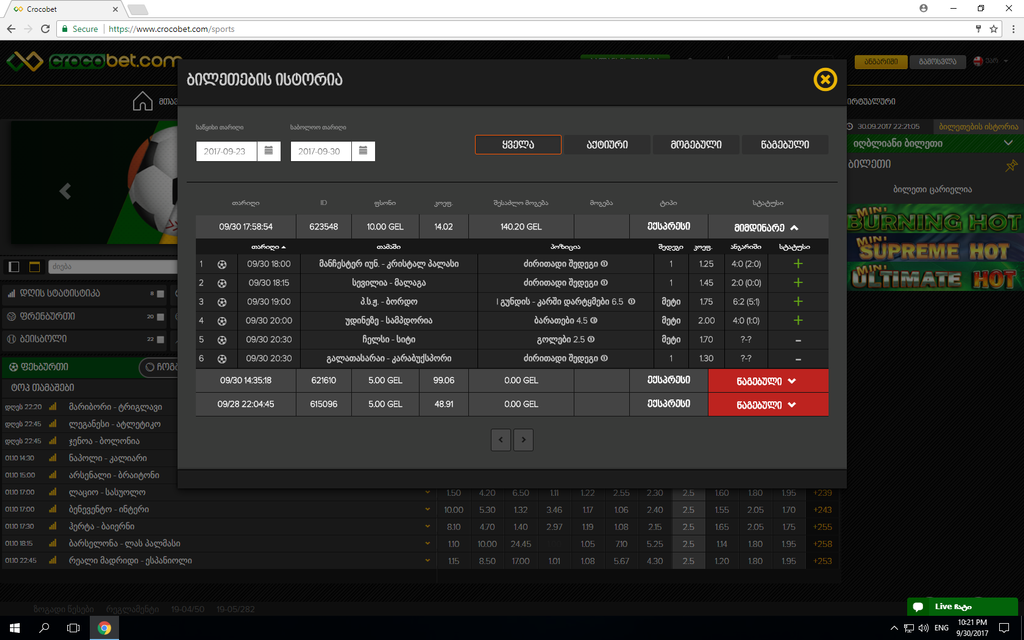This screenshot has height=640, width=1024.
Task: Click the yellow ანგარიში account button
Action: pyautogui.click(x=881, y=61)
